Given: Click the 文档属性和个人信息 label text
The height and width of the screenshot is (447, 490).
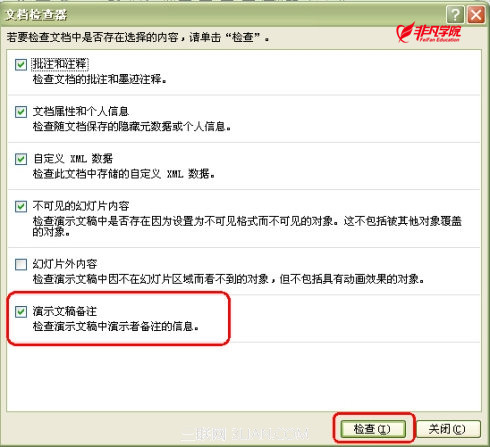Looking at the screenshot, I should tap(81, 111).
